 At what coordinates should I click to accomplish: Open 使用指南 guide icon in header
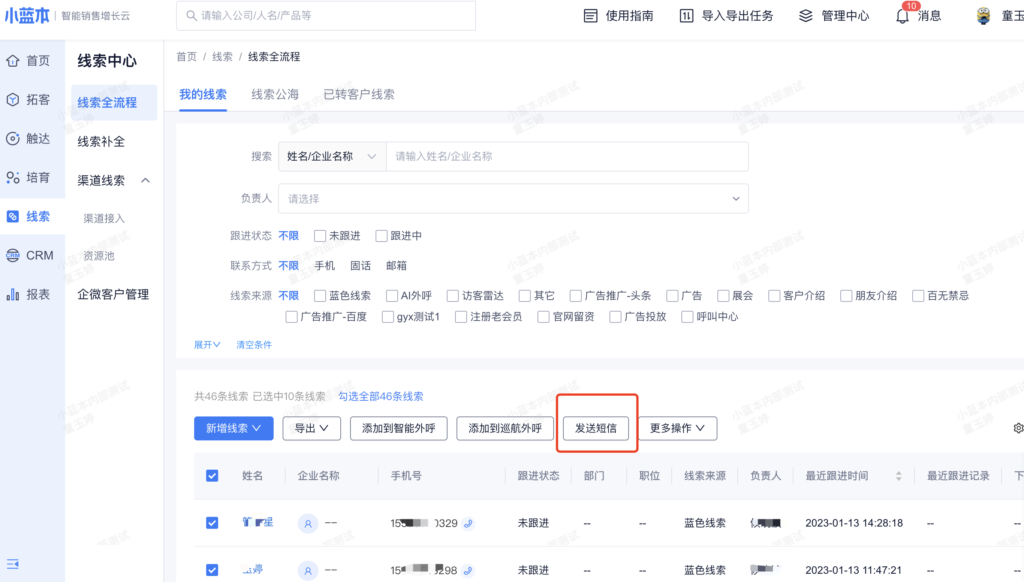[x=590, y=16]
